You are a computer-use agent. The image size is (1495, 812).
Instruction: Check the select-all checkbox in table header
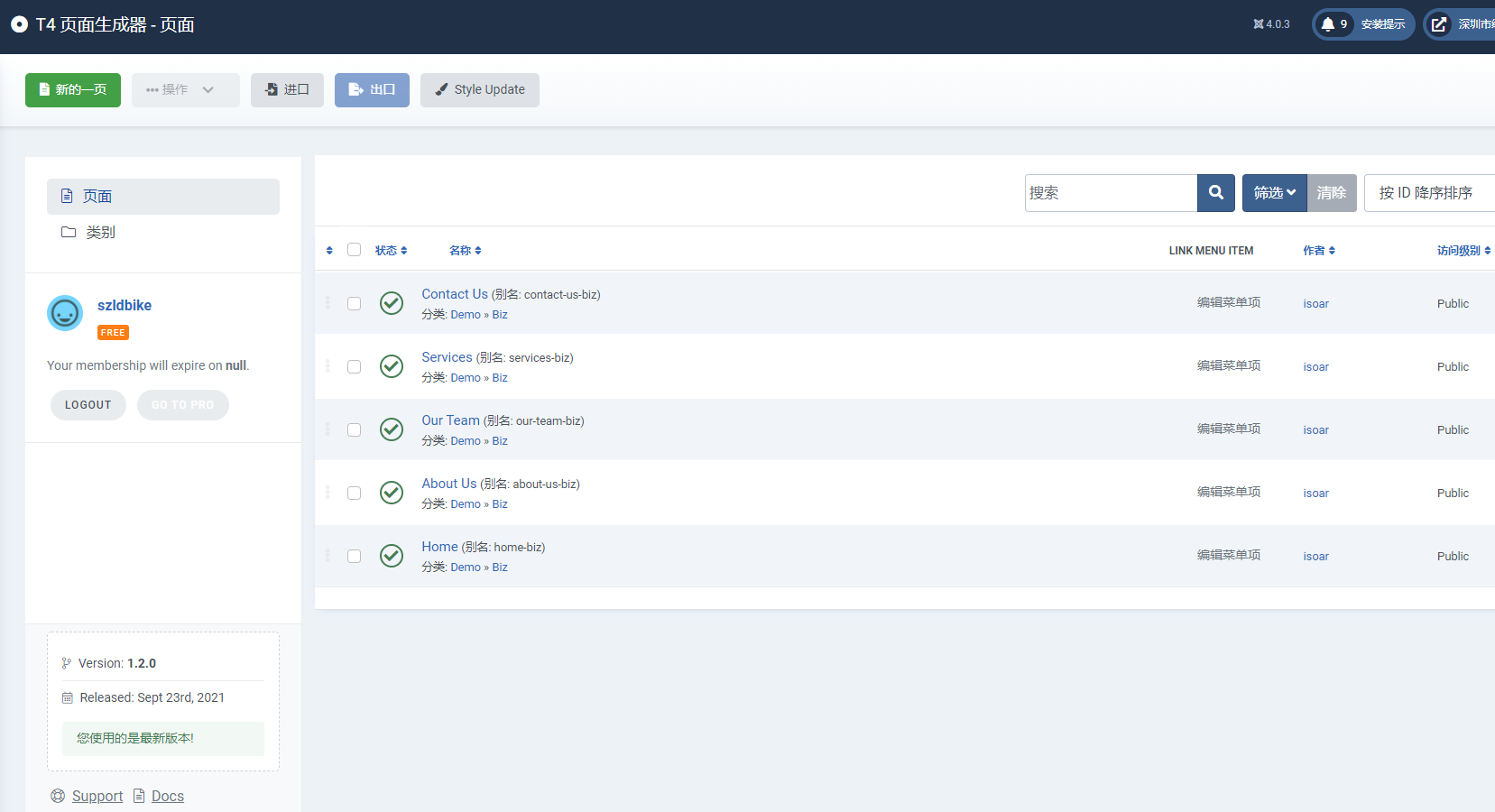click(354, 250)
